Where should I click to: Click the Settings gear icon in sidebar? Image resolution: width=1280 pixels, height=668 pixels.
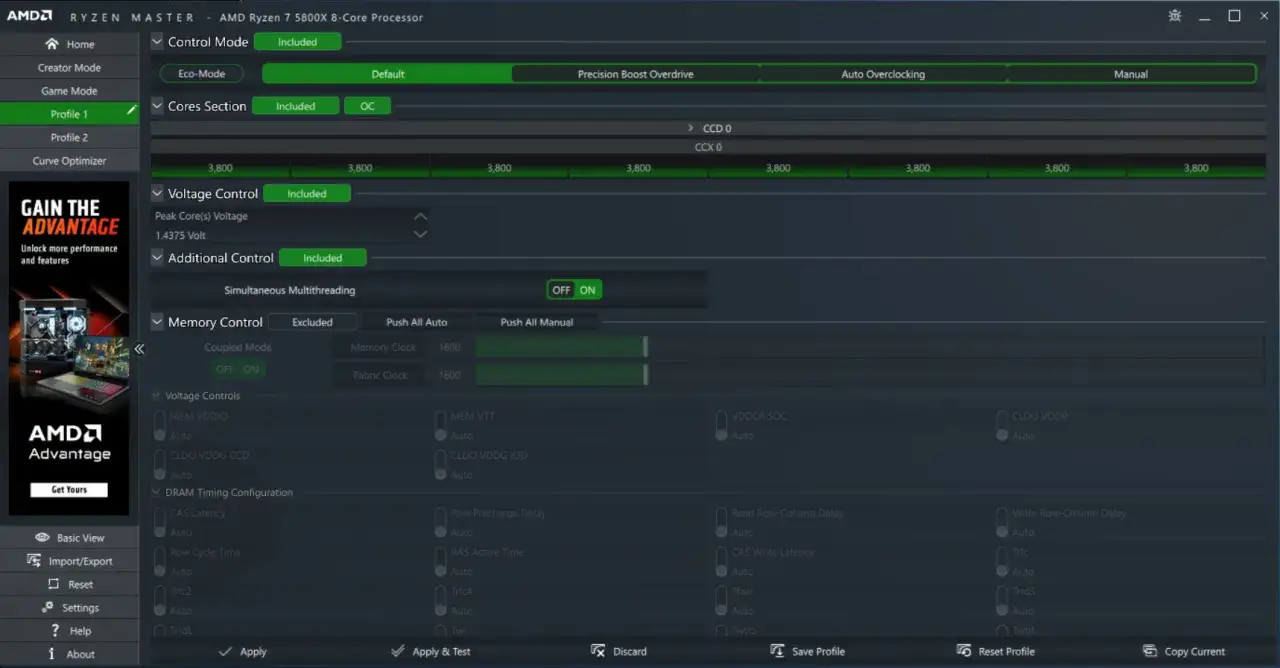click(47, 607)
